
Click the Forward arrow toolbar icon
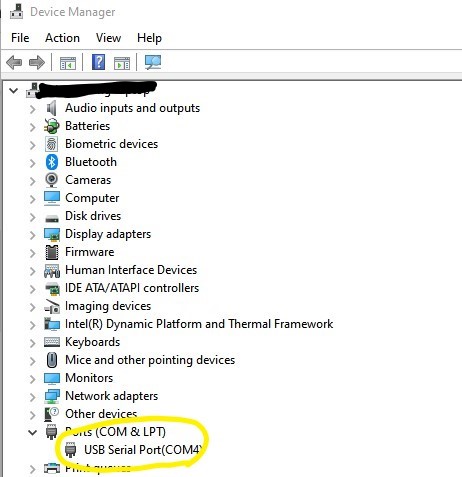[37, 62]
